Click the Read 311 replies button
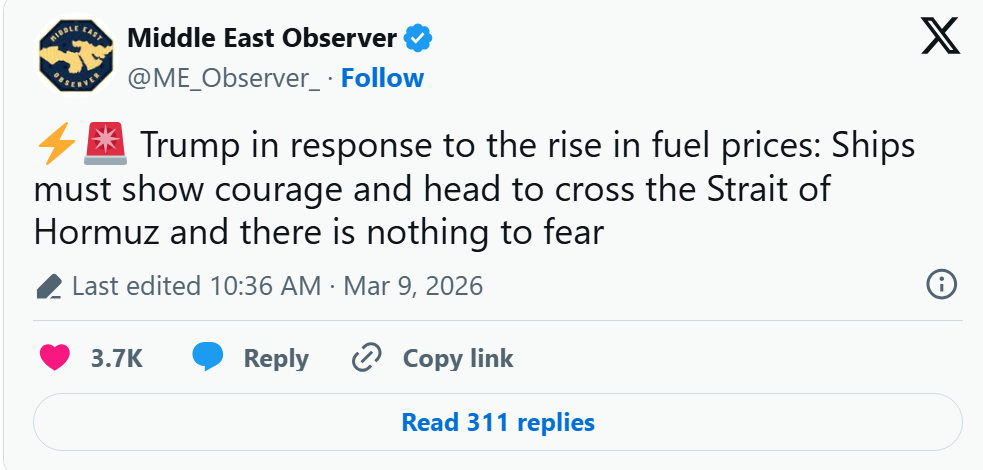983x470 pixels. tap(498, 422)
